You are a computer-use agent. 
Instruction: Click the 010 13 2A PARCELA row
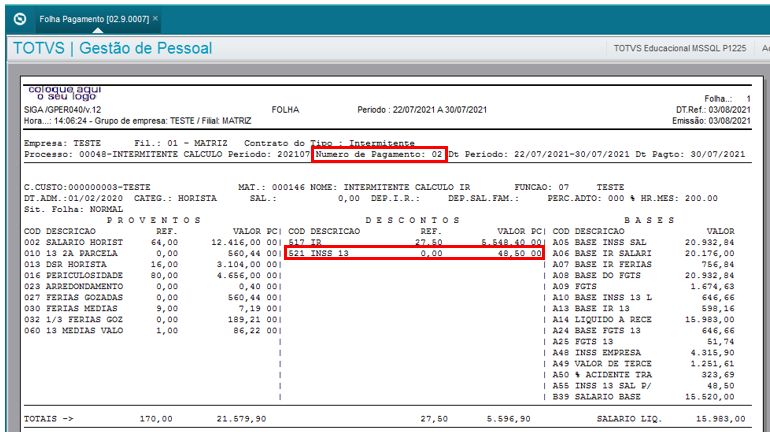(x=152, y=253)
